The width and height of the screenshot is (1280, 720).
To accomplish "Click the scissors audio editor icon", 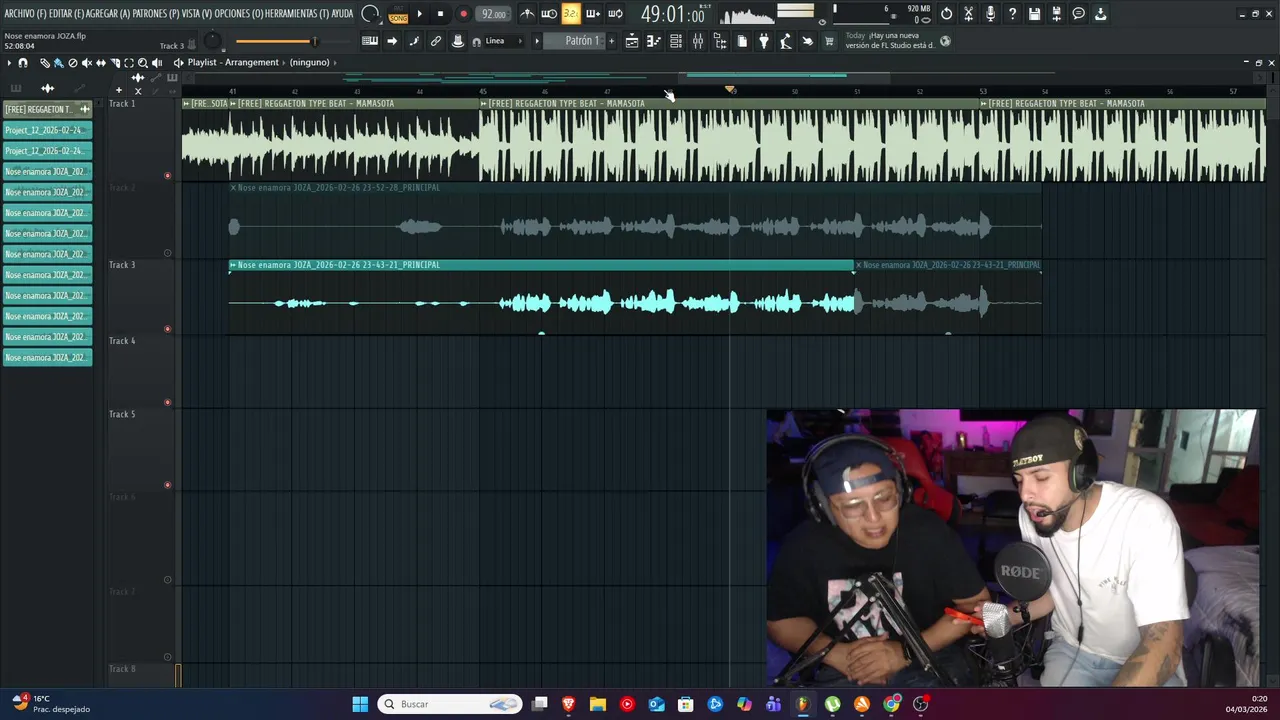I will coord(968,14).
